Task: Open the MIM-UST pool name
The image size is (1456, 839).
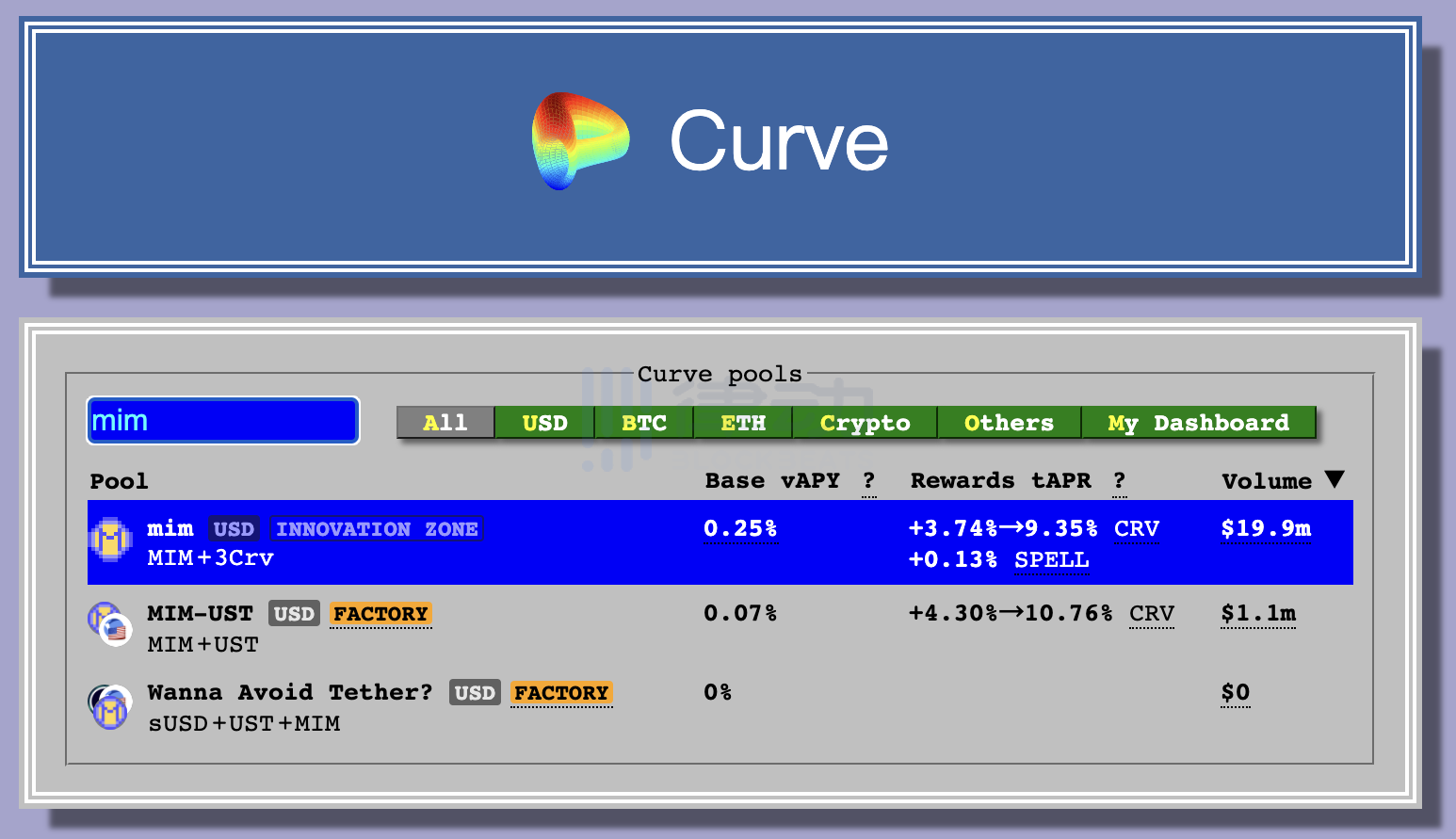Action: pos(200,613)
